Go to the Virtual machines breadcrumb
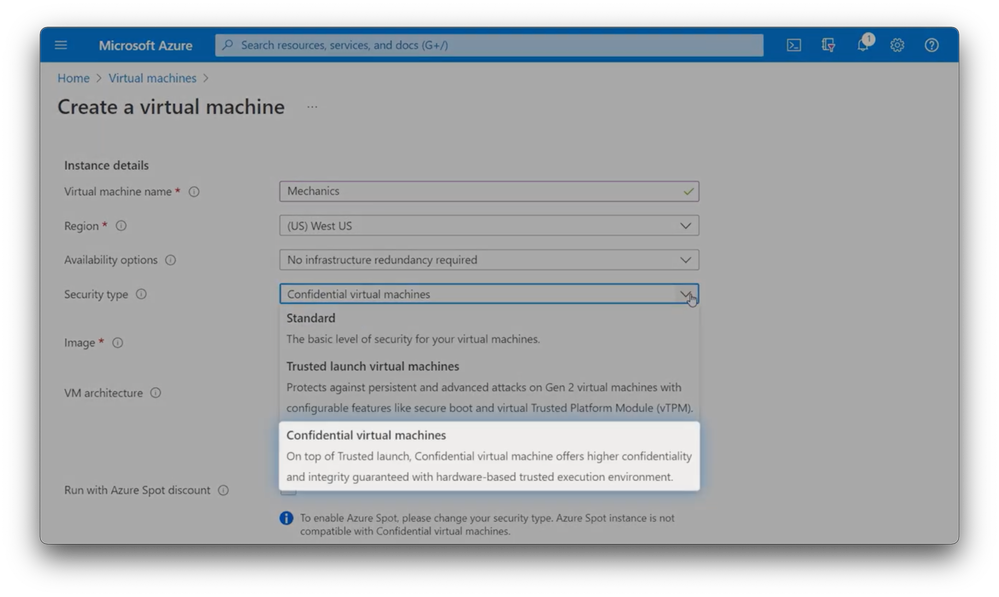The image size is (999, 597). point(152,78)
